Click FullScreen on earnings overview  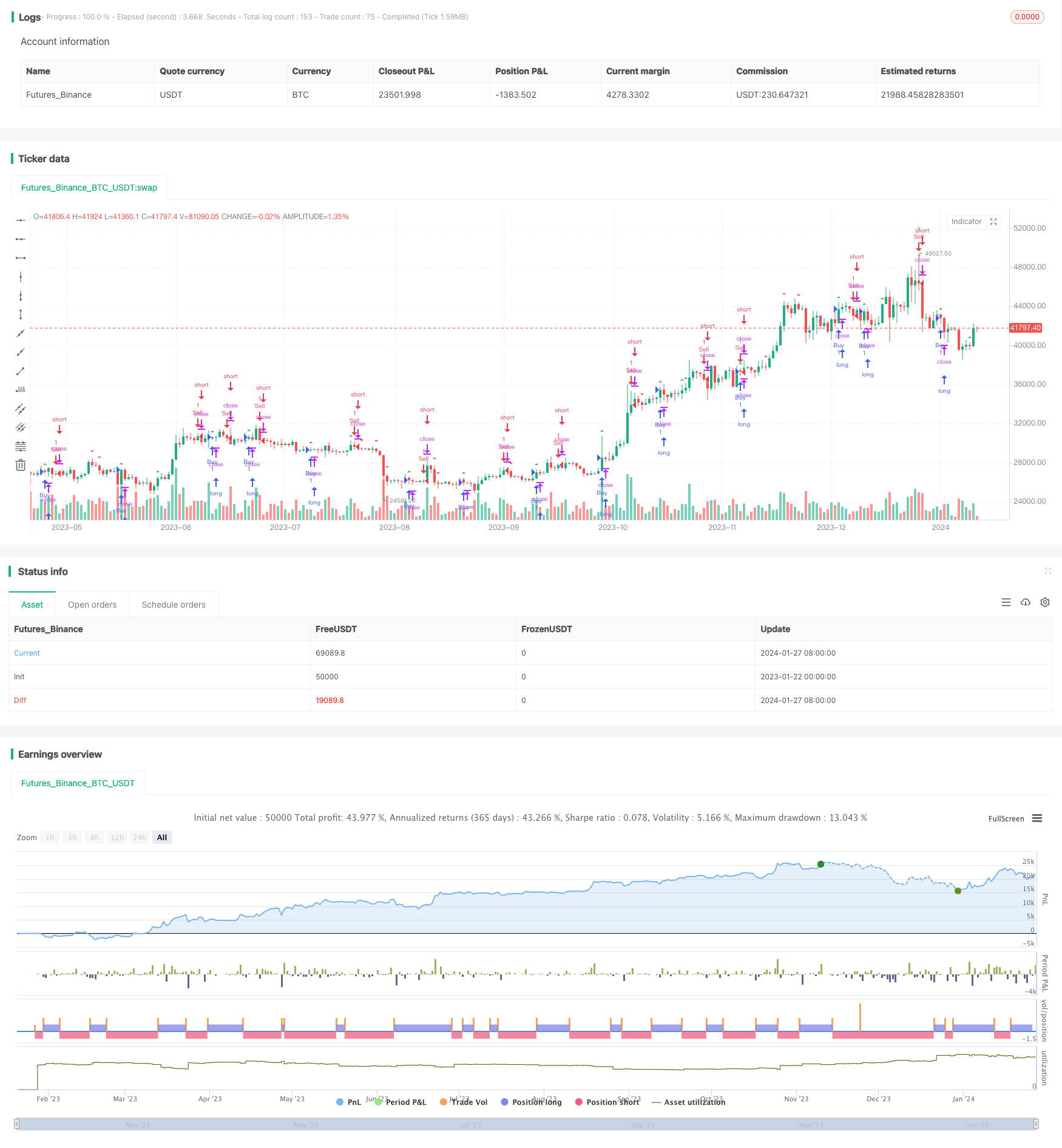[1006, 818]
